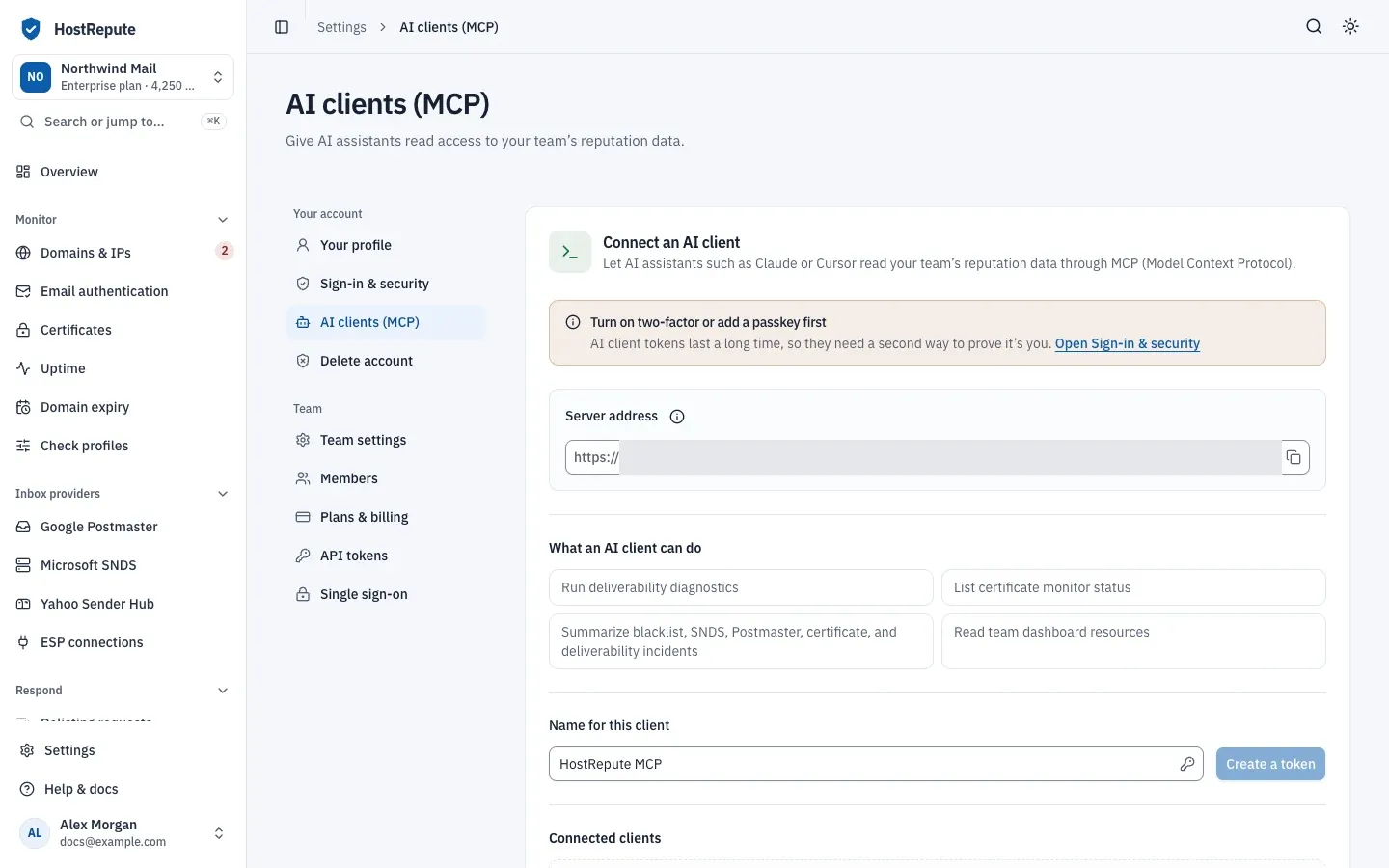The width and height of the screenshot is (1389, 868).
Task: Focus the Search or jump to box
Action: point(123,122)
